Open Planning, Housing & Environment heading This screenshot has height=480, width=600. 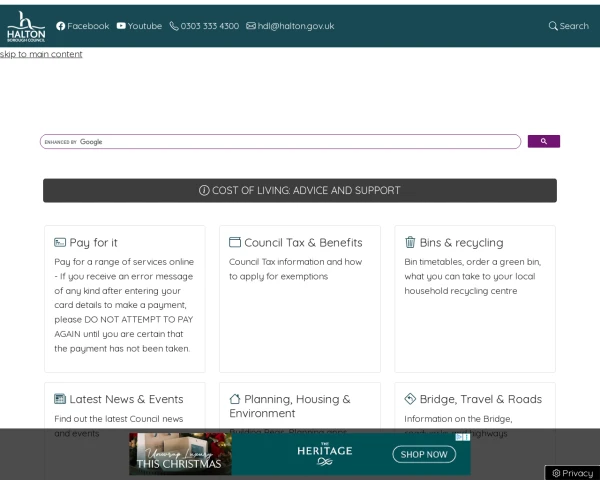[290, 406]
